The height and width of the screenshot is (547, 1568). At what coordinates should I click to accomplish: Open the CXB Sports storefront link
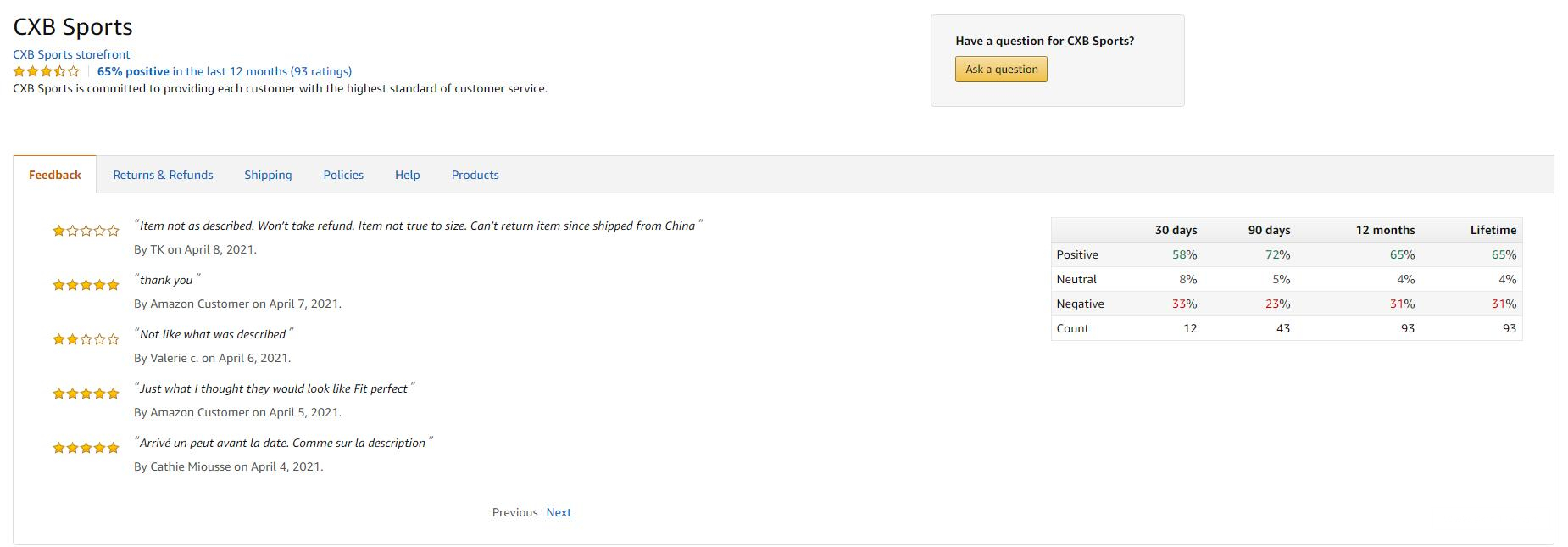click(71, 54)
